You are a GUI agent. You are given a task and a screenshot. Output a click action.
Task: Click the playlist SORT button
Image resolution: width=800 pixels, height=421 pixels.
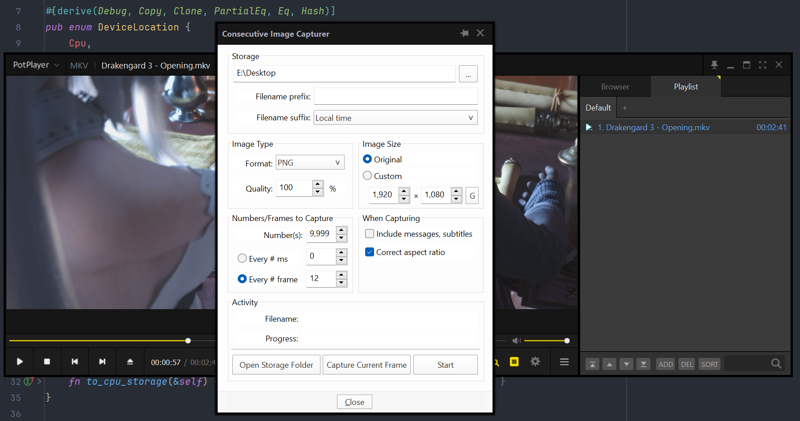click(709, 364)
